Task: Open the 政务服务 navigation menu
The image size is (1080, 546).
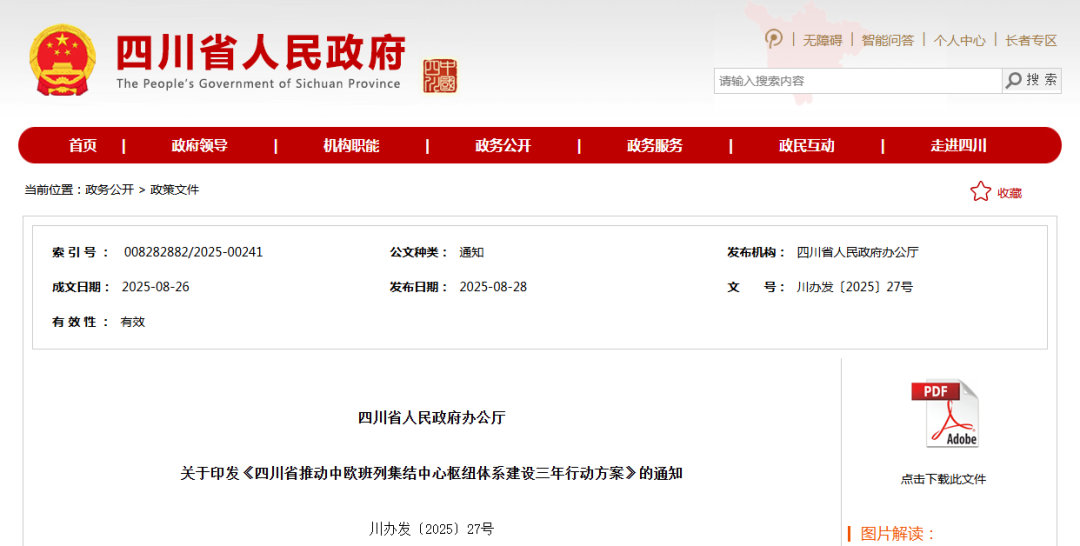Action: pos(655,146)
